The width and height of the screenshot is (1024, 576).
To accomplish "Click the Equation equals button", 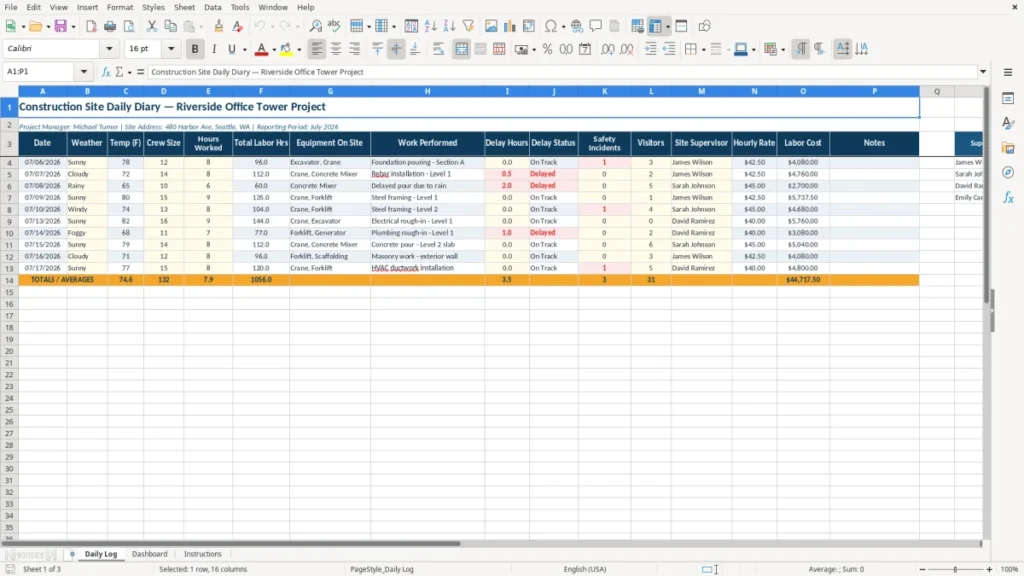I will click(x=140, y=72).
